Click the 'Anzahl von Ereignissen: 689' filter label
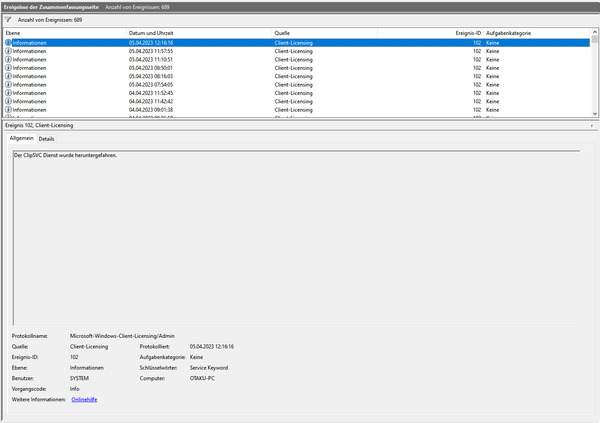This screenshot has width=600, height=423. pos(50,20)
